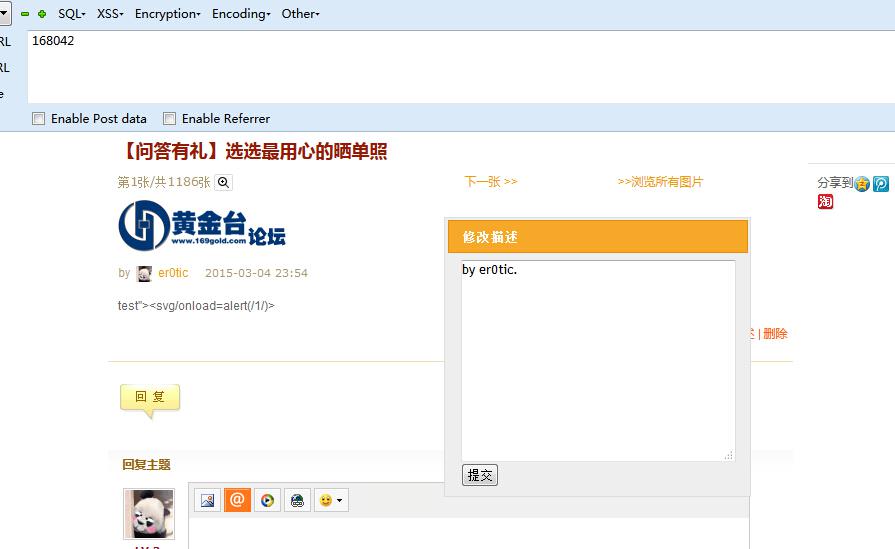895x549 pixels.
Task: Click the green minus icon in HackBar
Action: (25, 14)
